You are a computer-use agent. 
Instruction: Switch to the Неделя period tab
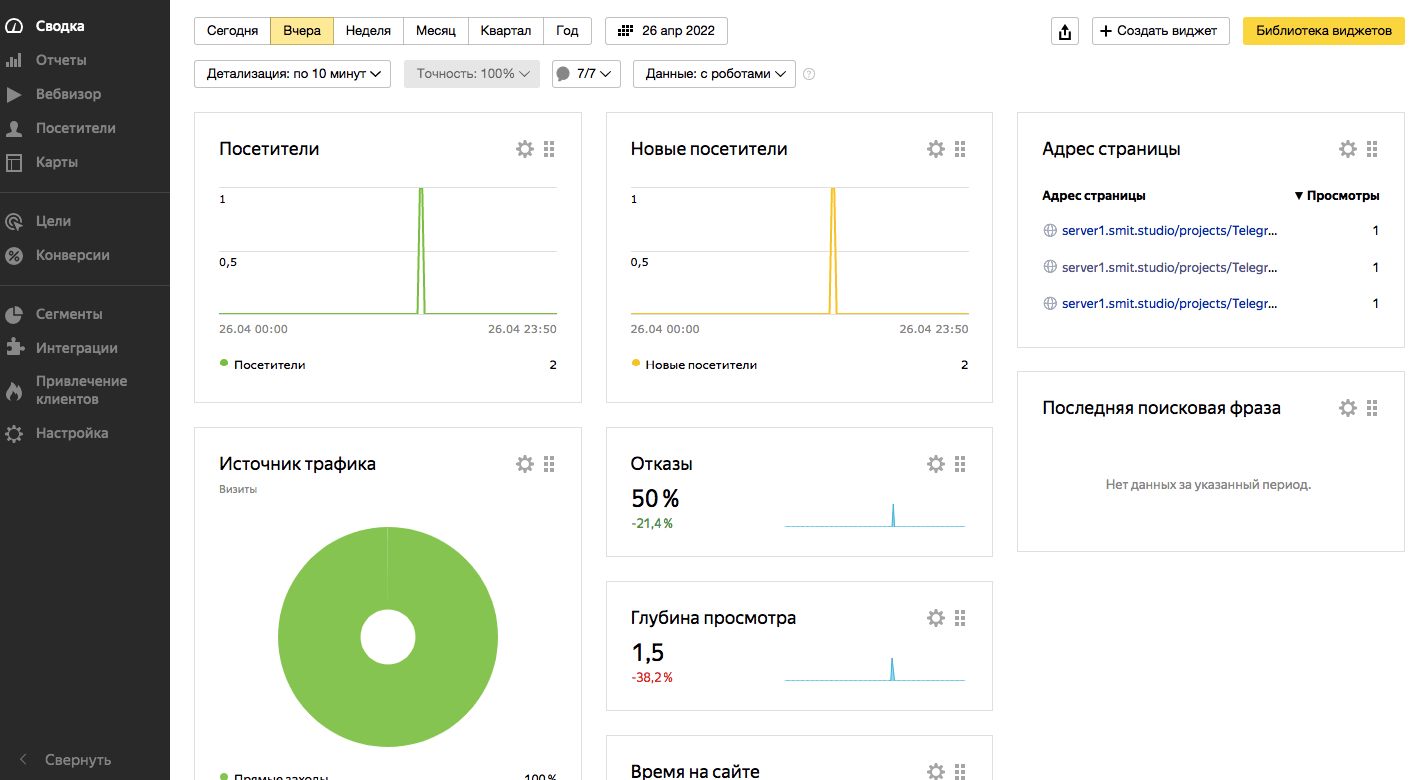point(368,31)
